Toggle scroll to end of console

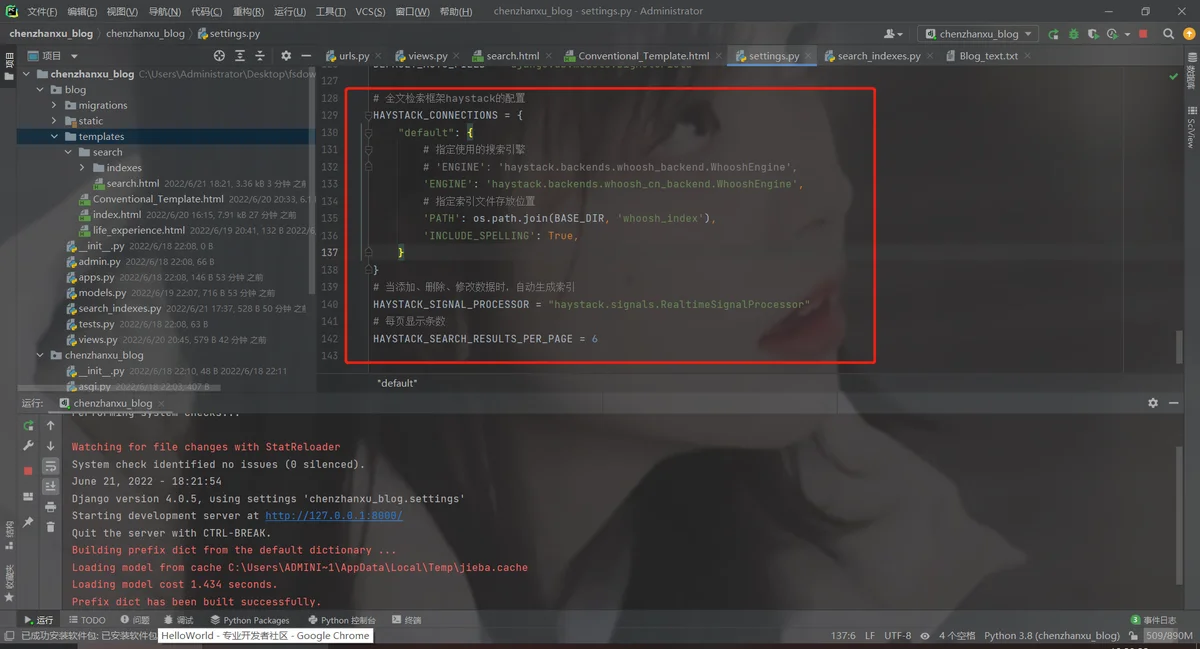[x=50, y=486]
